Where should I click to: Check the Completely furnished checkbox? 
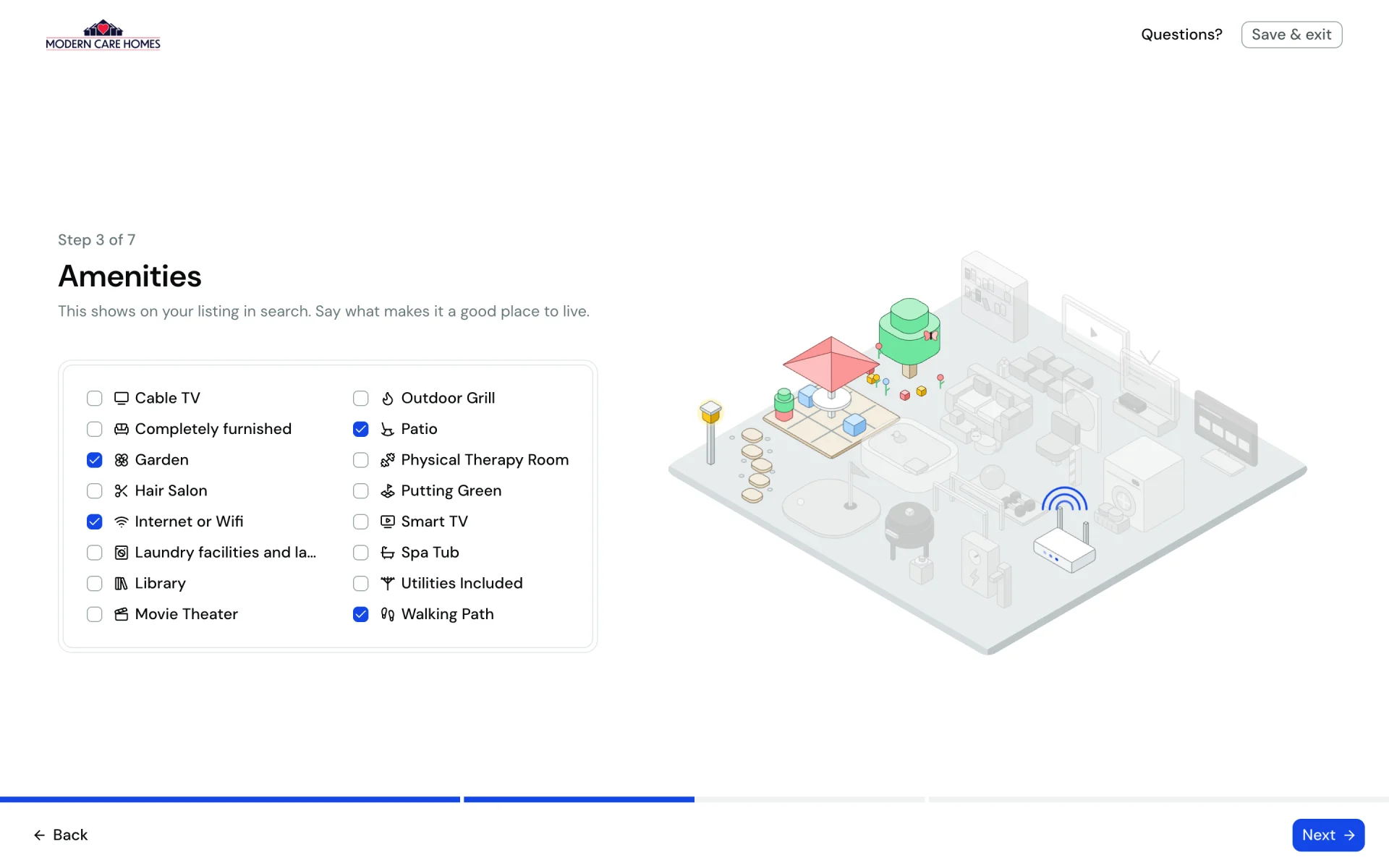[95, 429]
